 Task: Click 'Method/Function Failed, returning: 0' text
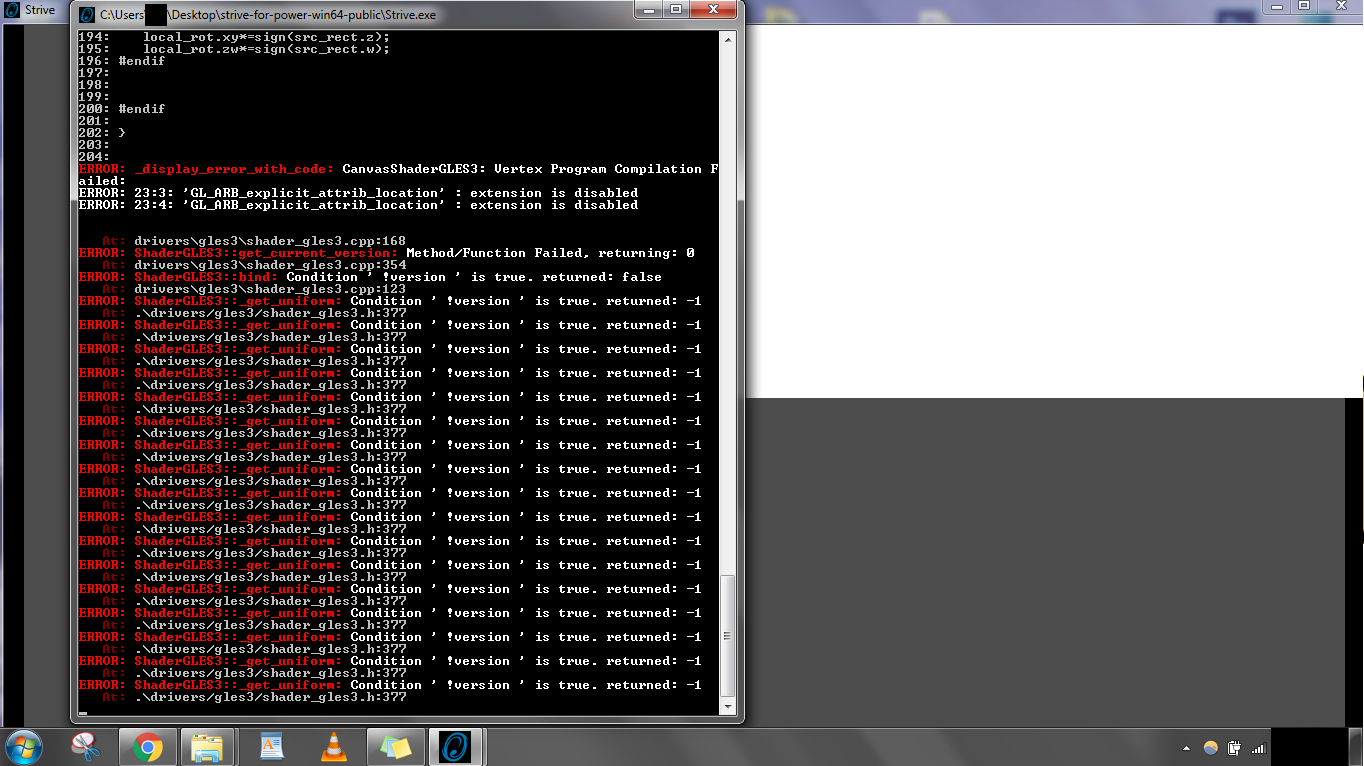550,253
